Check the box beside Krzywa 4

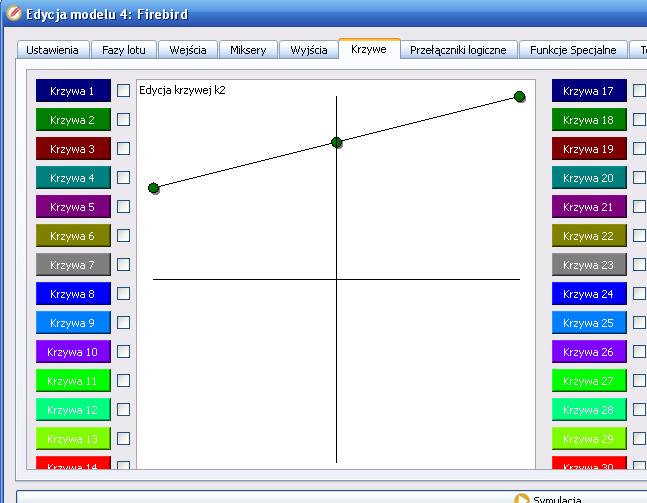(123, 178)
